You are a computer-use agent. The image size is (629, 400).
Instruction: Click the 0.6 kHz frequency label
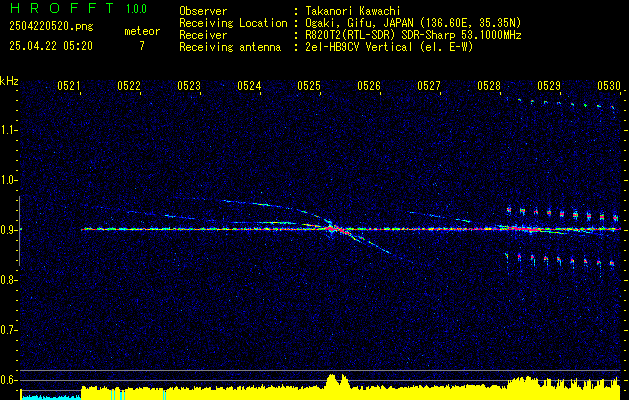click(x=8, y=380)
